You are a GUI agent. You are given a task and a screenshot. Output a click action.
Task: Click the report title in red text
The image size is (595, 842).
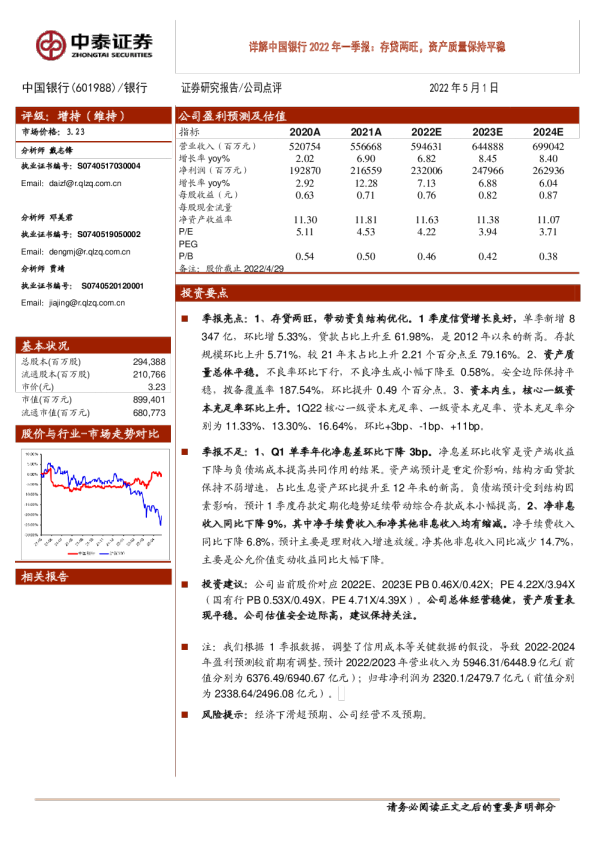click(x=377, y=47)
